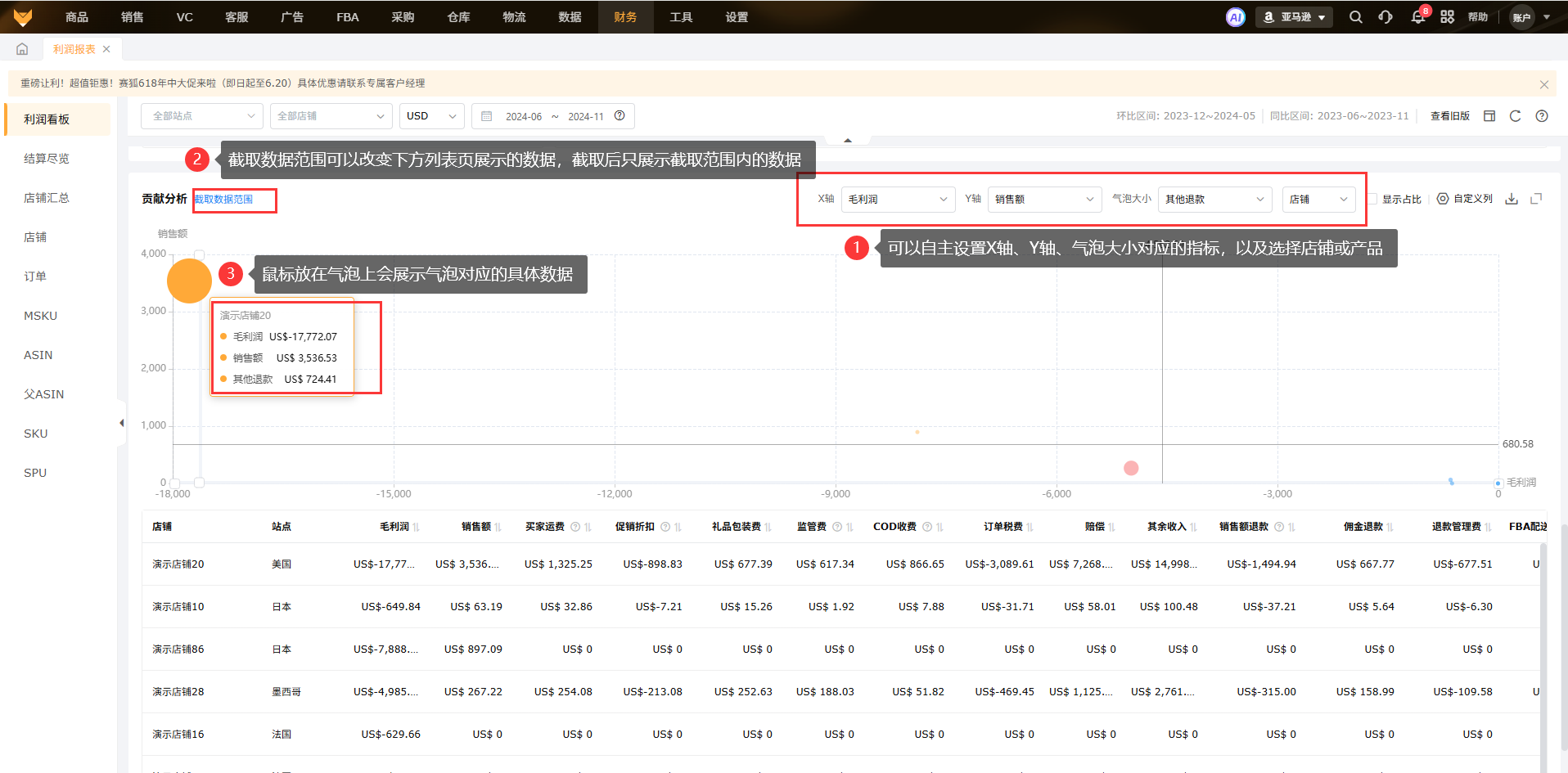Open the AI assistant icon
1568x773 pixels.
pyautogui.click(x=1235, y=17)
